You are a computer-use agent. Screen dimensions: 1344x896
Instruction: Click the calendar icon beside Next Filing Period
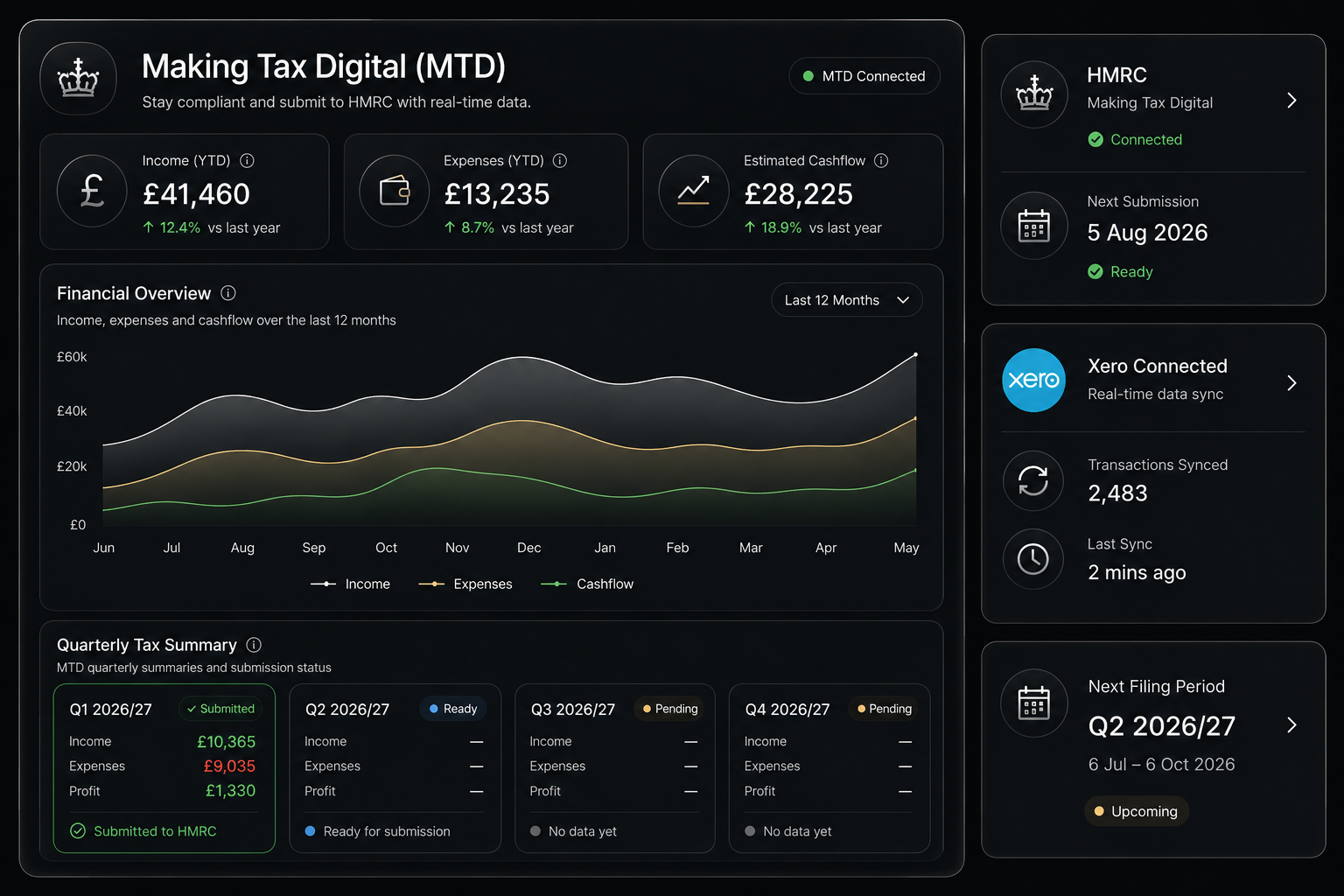point(1034,703)
